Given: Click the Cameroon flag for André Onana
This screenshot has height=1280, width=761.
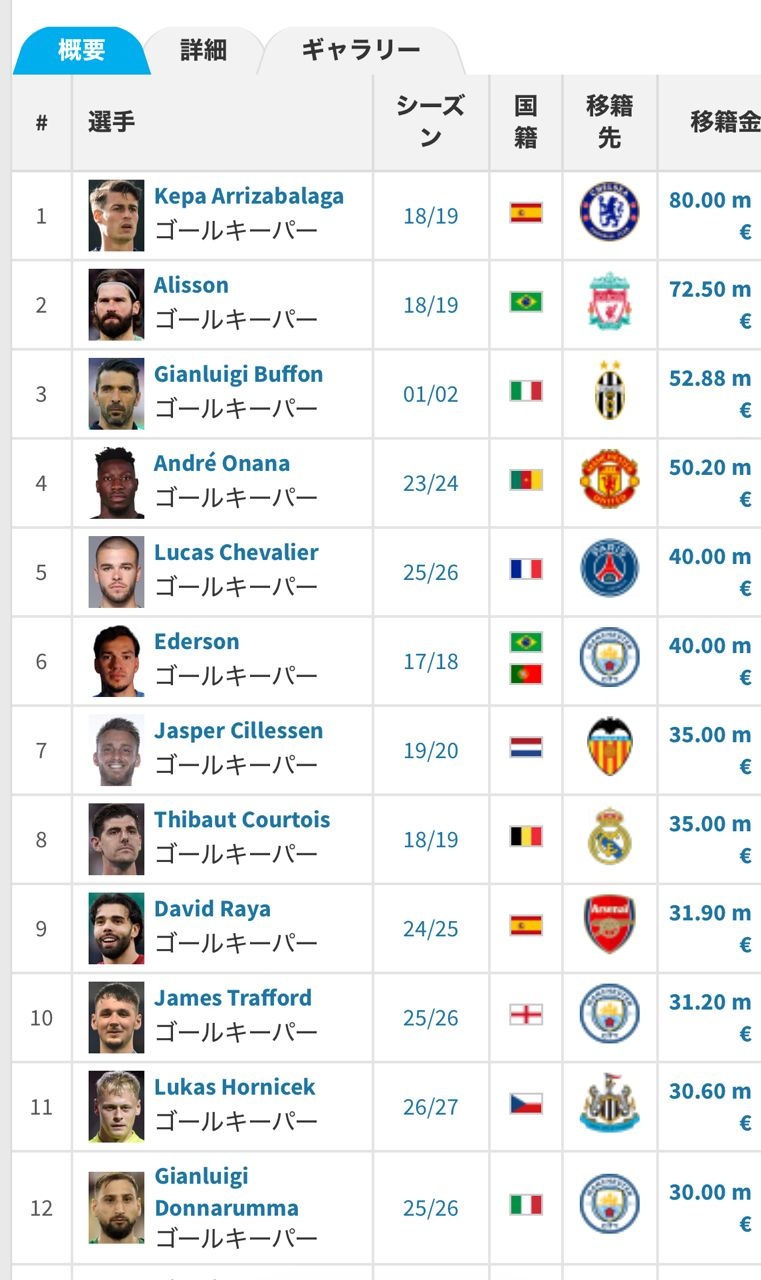Looking at the screenshot, I should tap(526, 481).
